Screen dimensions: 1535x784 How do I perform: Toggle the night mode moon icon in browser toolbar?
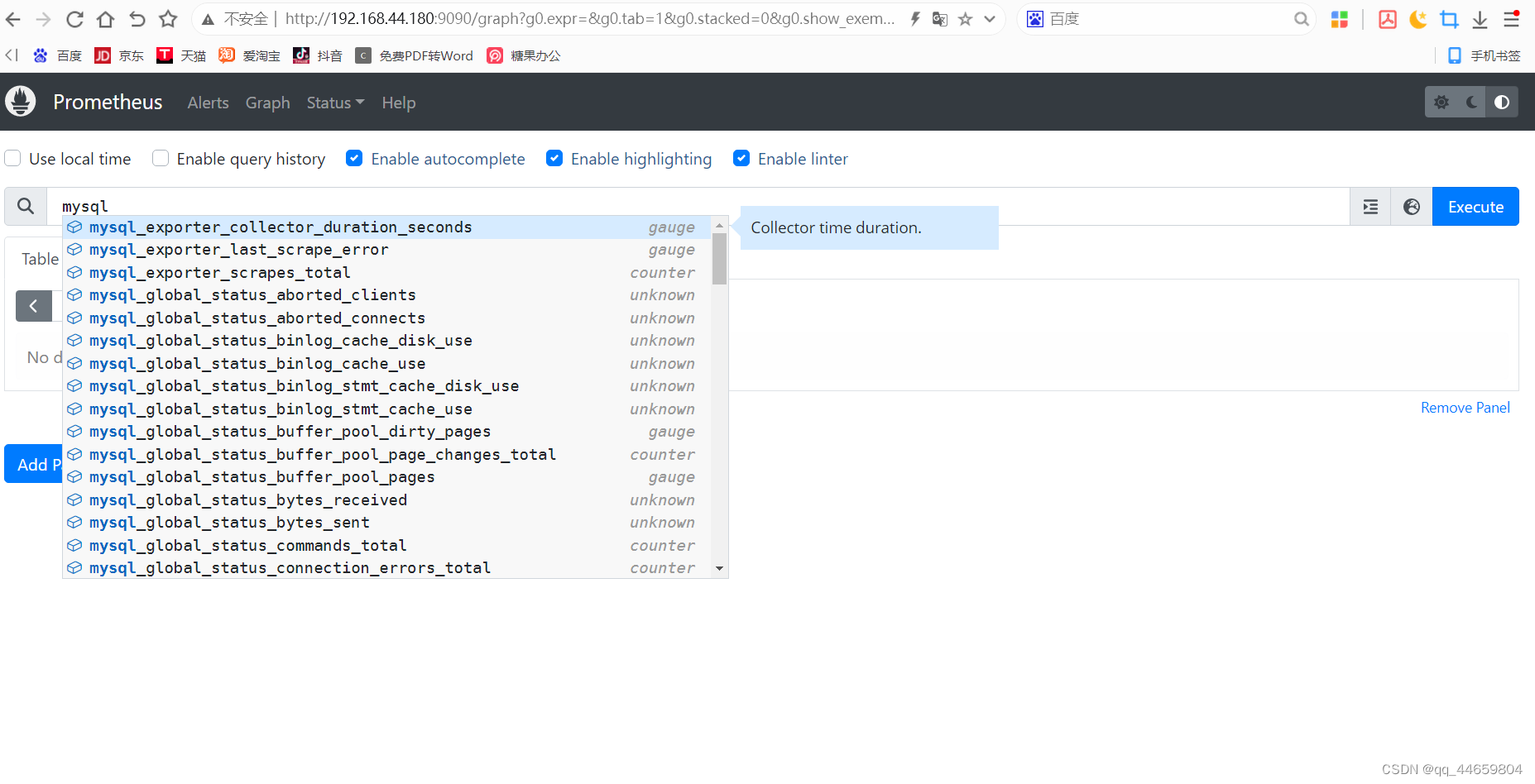coord(1418,19)
